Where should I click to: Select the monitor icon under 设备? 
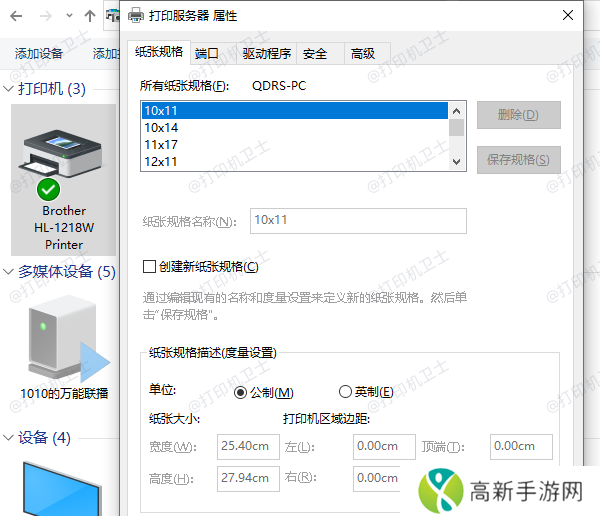(62, 487)
